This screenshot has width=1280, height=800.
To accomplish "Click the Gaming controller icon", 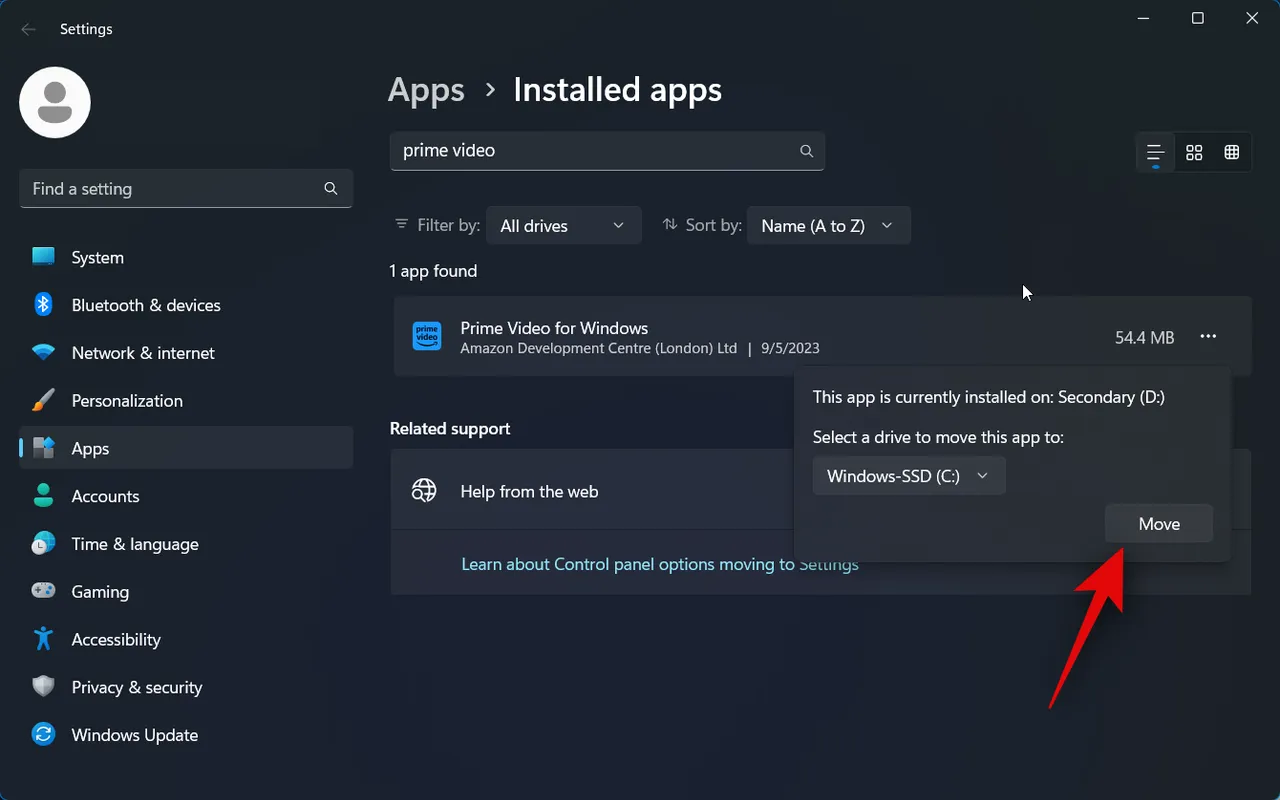I will [x=43, y=592].
